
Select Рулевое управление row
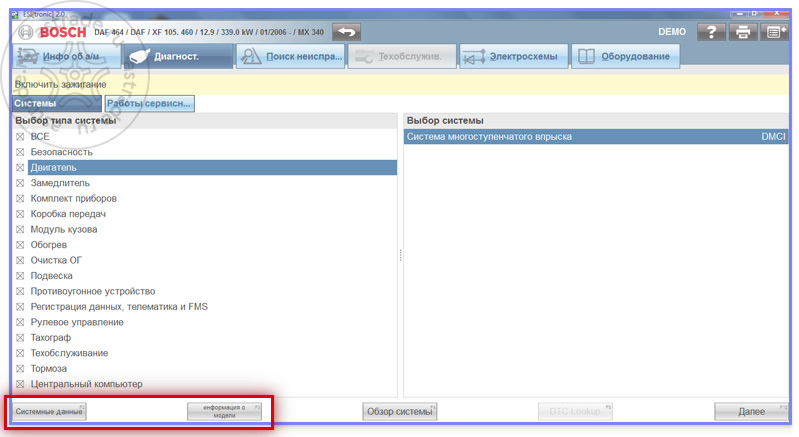click(212, 322)
